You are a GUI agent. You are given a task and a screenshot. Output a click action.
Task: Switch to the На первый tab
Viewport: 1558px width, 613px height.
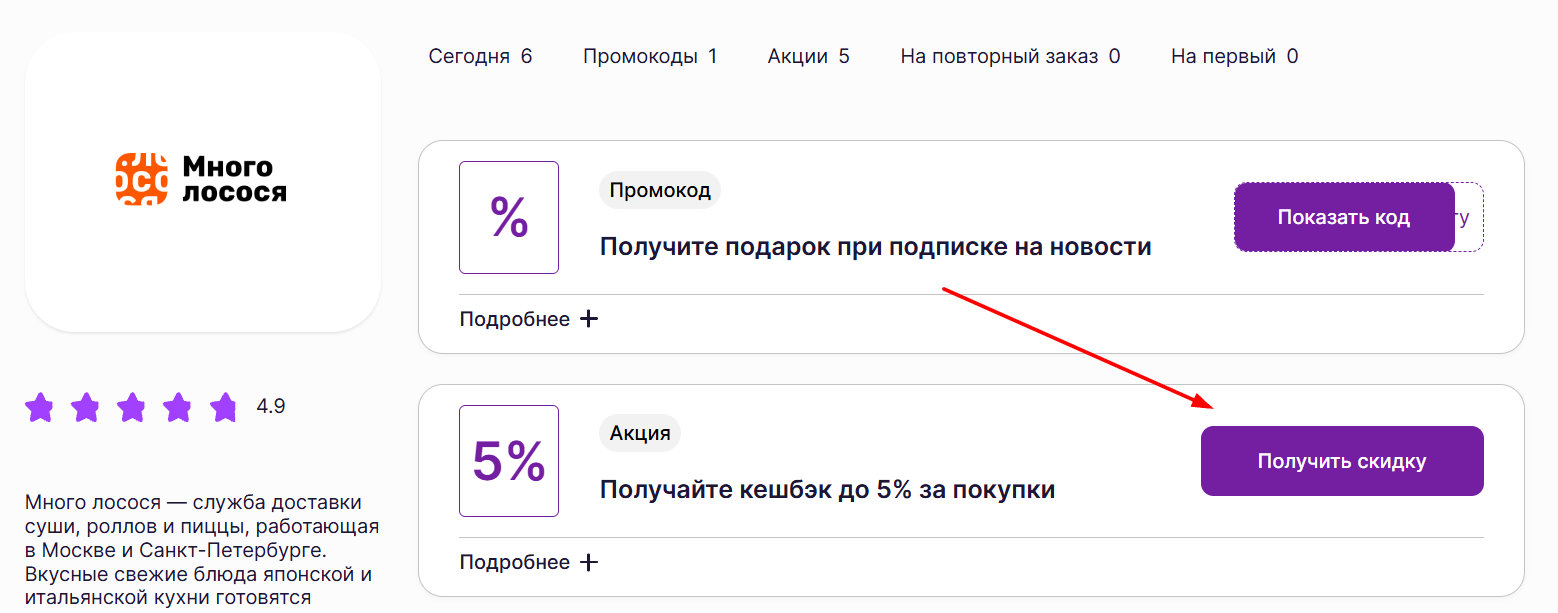pos(1234,56)
